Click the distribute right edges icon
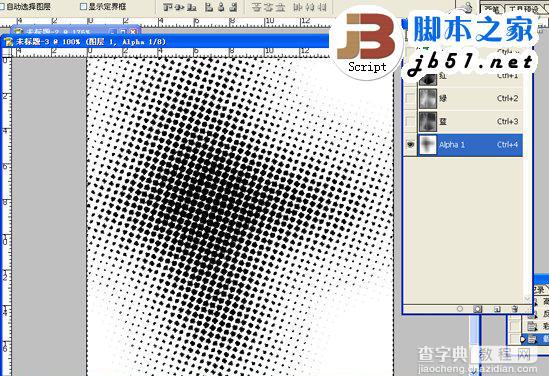 322,7
